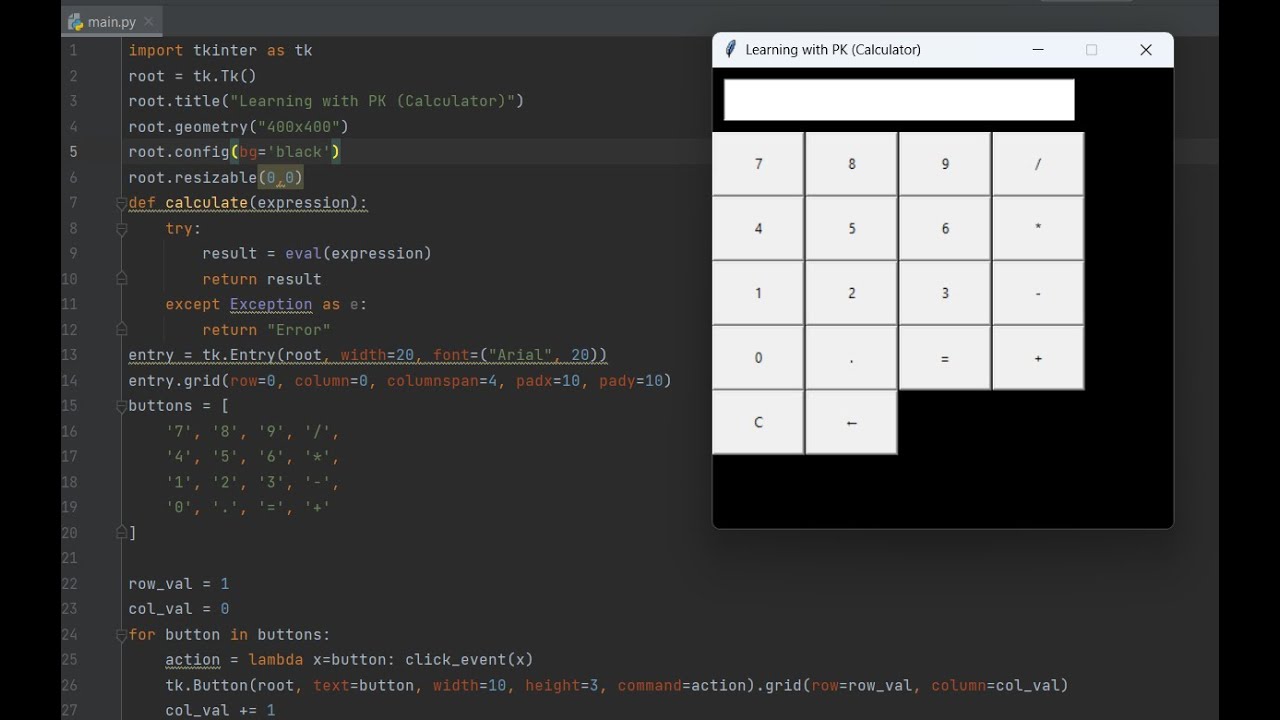Collapse the calculate function definition fold

121,203
